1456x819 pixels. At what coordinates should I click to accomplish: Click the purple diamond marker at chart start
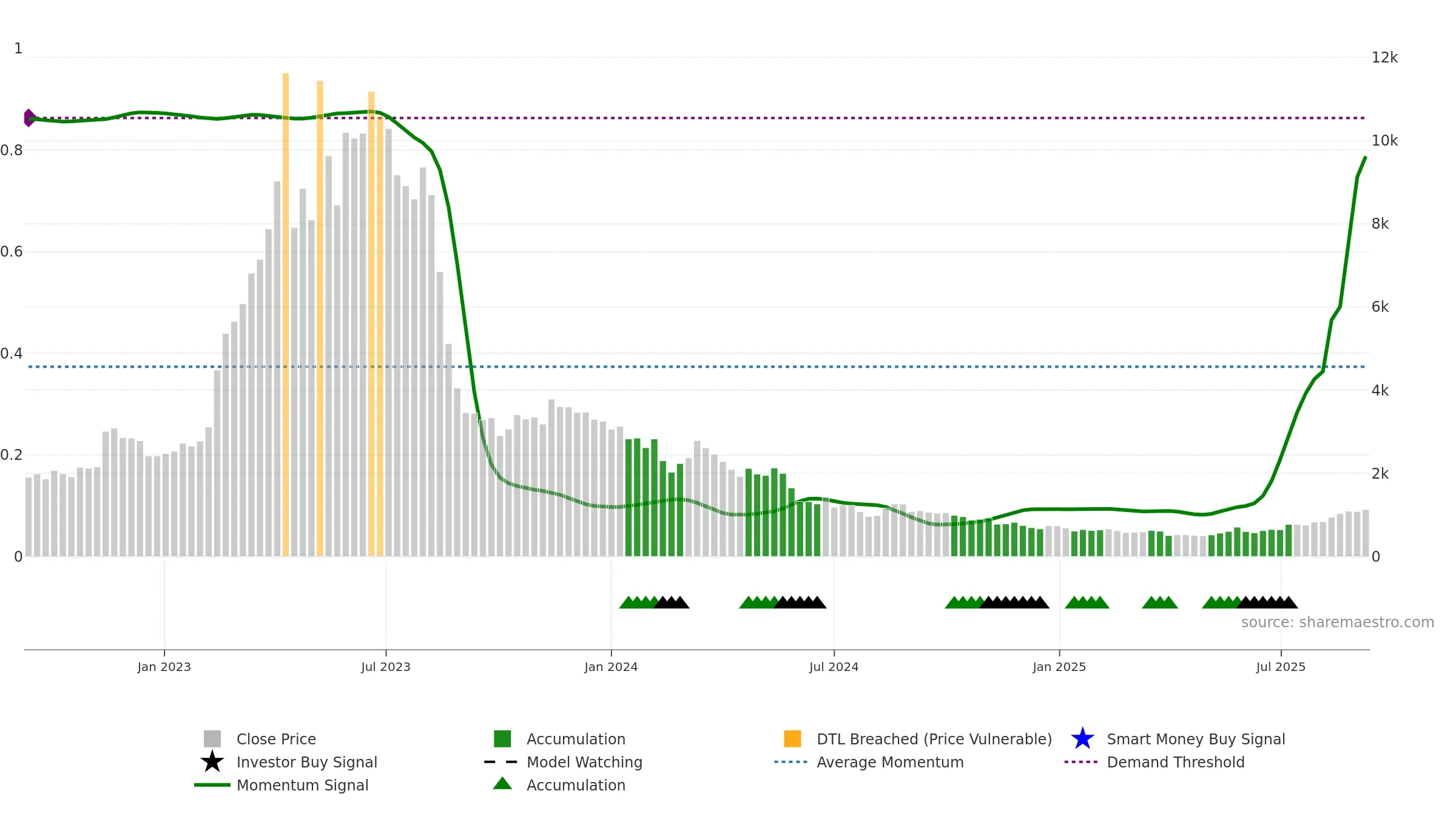click(29, 118)
